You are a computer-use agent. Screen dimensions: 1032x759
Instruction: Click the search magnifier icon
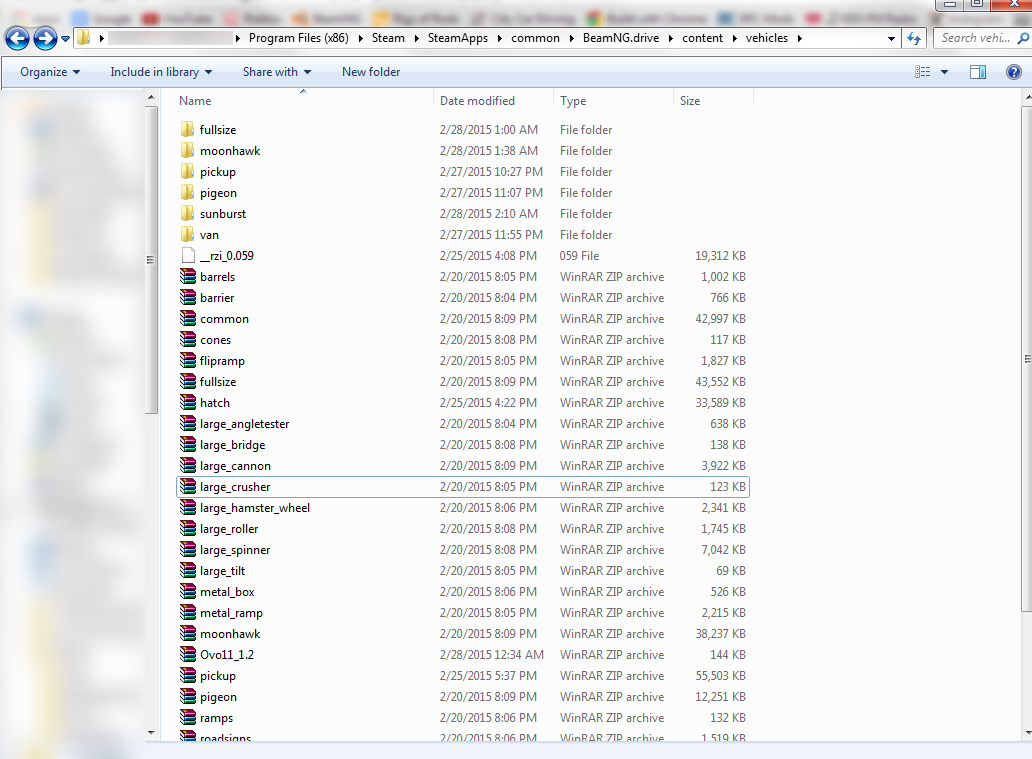1023,38
